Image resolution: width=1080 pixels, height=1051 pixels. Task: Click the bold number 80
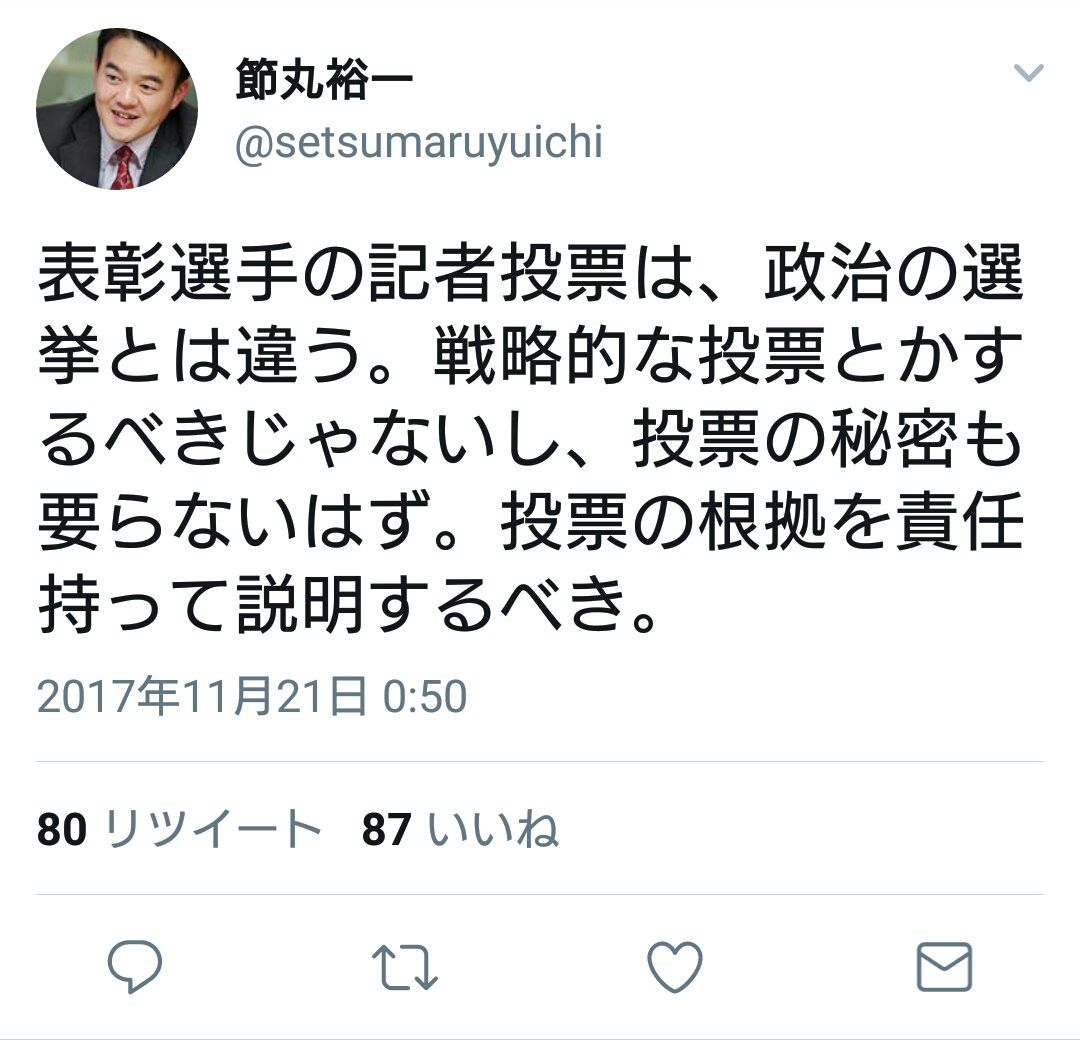(x=62, y=829)
